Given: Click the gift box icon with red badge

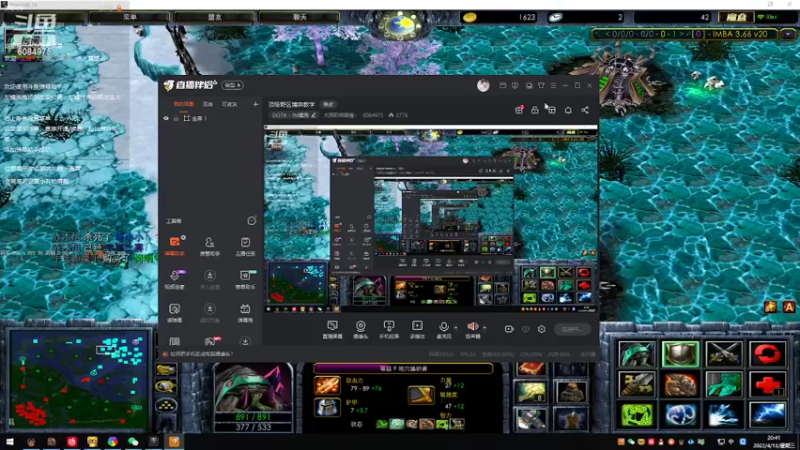Looking at the screenshot, I should [519, 110].
